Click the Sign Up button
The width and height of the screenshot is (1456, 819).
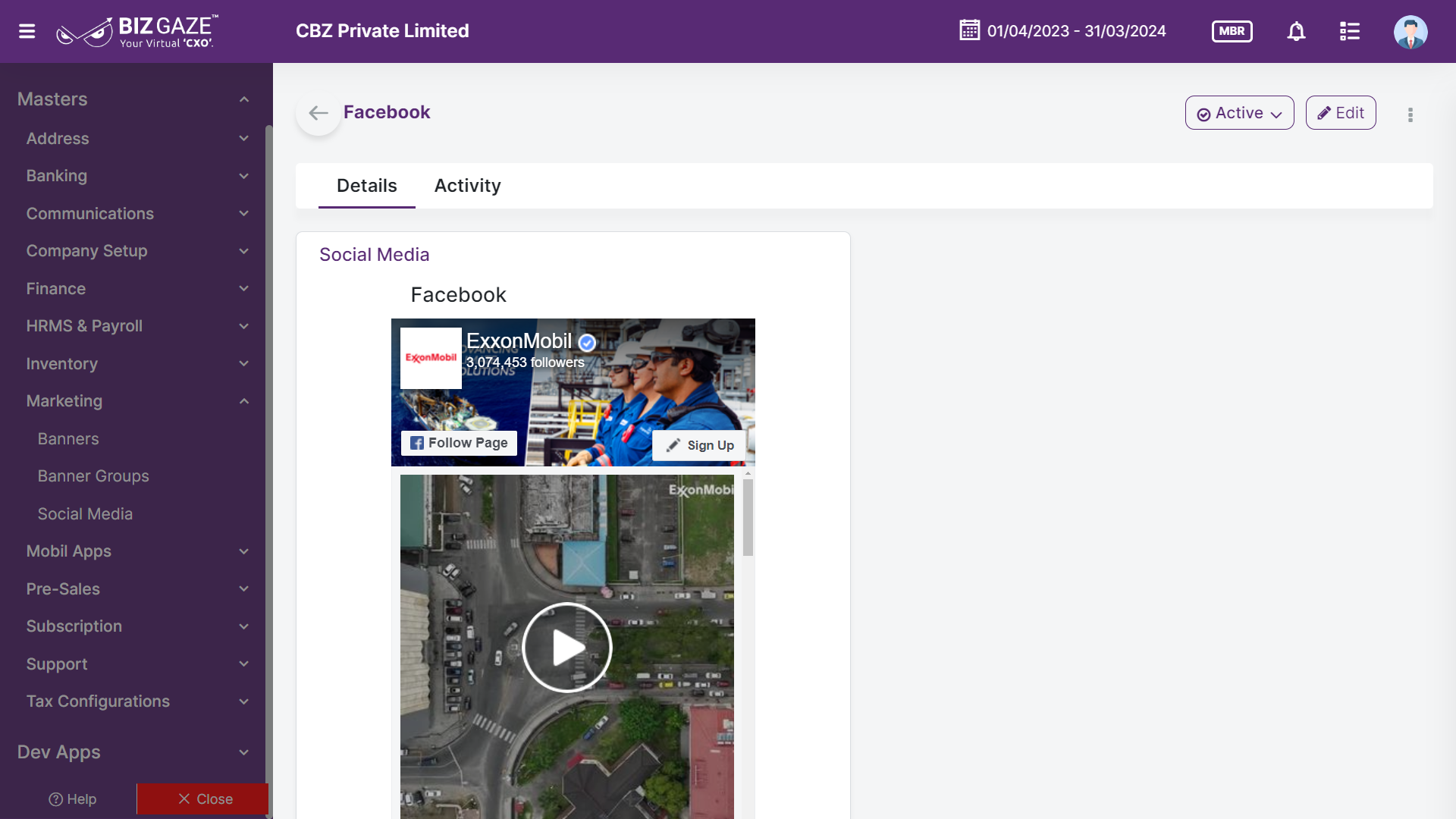(x=699, y=445)
